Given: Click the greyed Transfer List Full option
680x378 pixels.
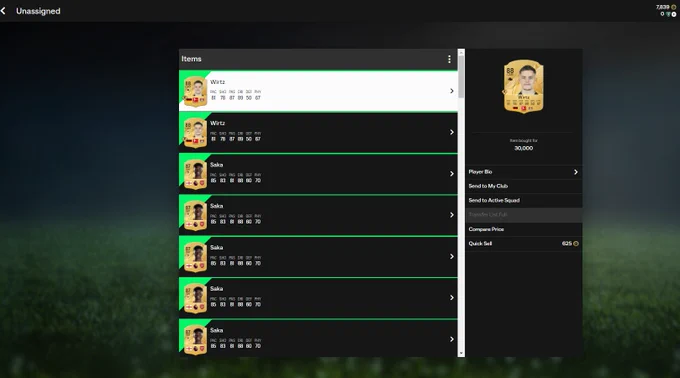Looking at the screenshot, I should pos(523,215).
